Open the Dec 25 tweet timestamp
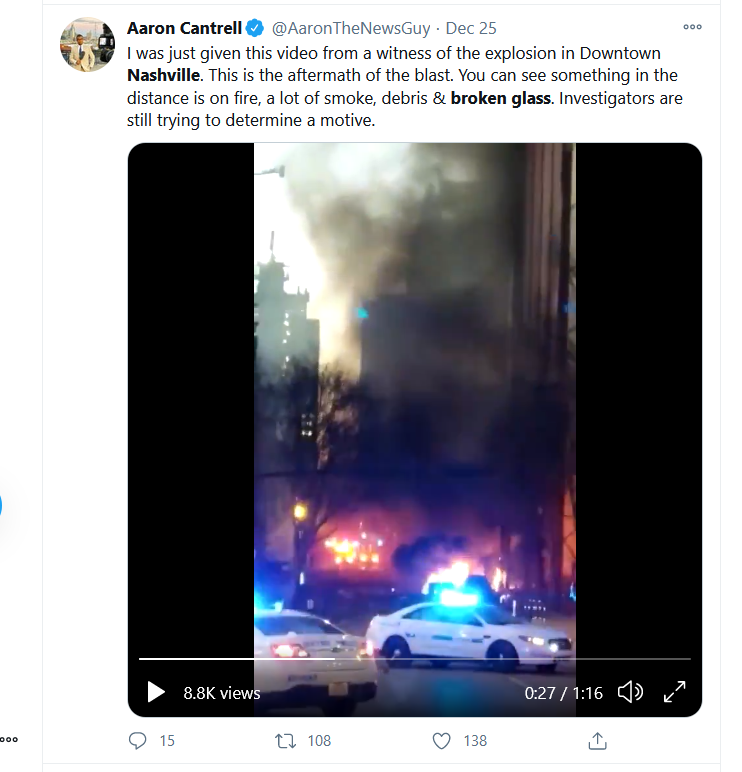The width and height of the screenshot is (742, 772). click(x=471, y=29)
